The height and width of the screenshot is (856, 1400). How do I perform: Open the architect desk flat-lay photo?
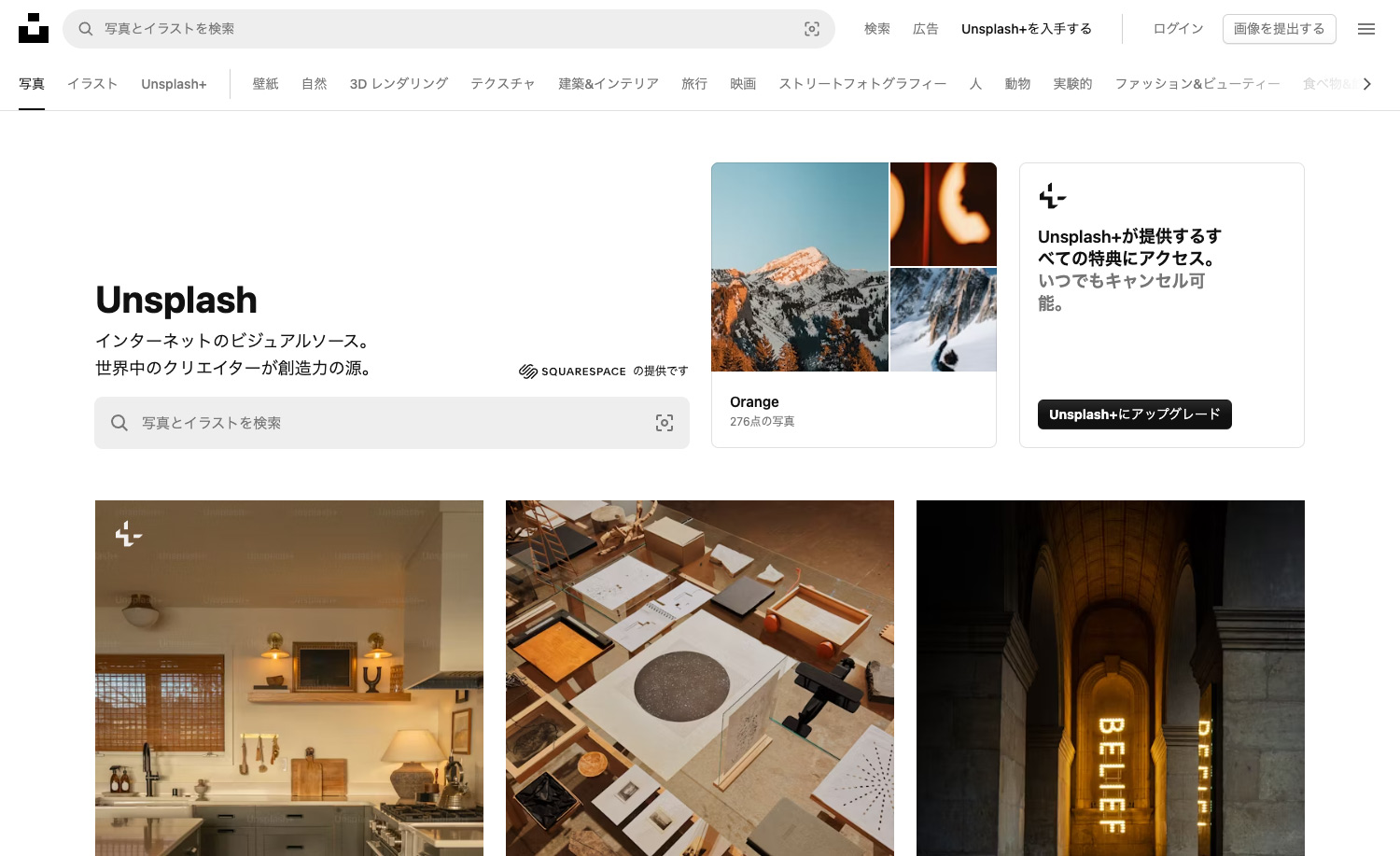[x=700, y=678]
